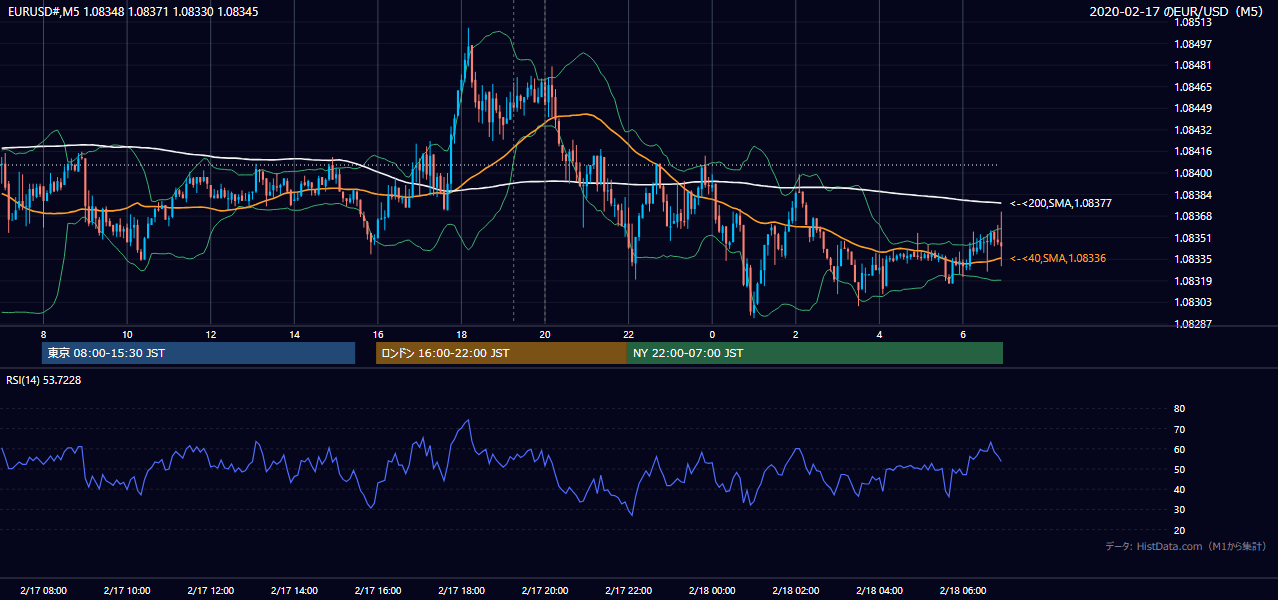The height and width of the screenshot is (600, 1278).
Task: Click RSI scale level 40
Action: (x=1179, y=489)
